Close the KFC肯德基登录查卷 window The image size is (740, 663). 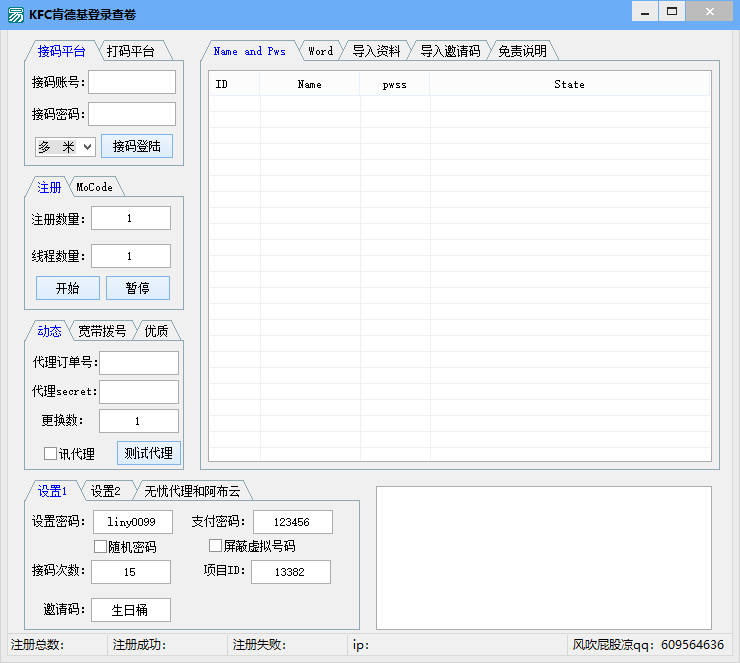click(710, 11)
